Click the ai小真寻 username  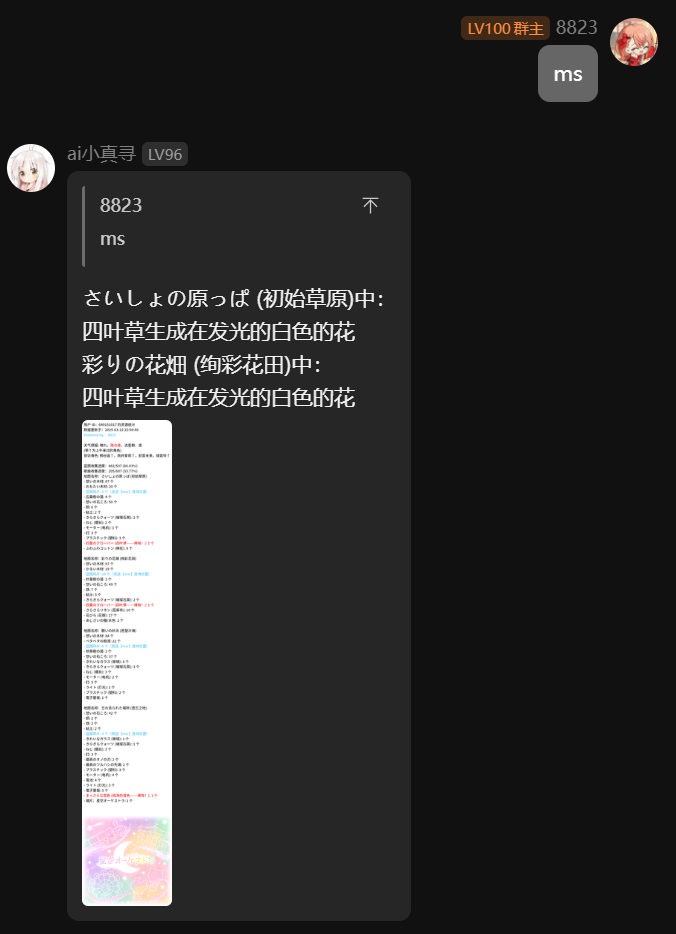[102, 154]
